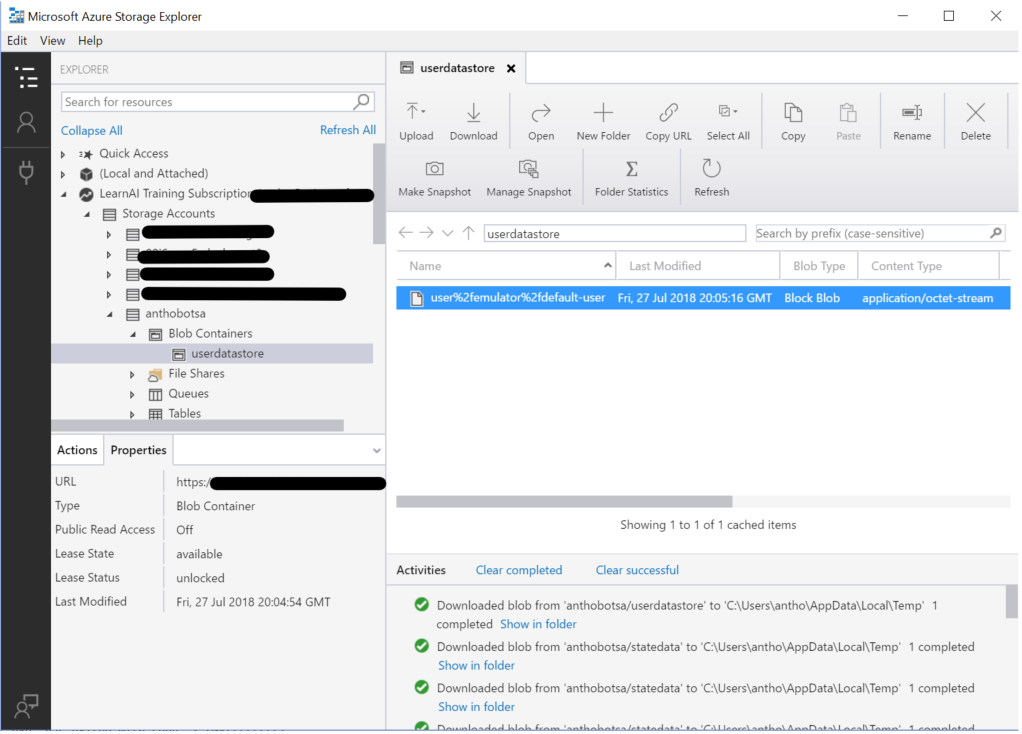Navigate forward with the right arrow

(x=426, y=233)
